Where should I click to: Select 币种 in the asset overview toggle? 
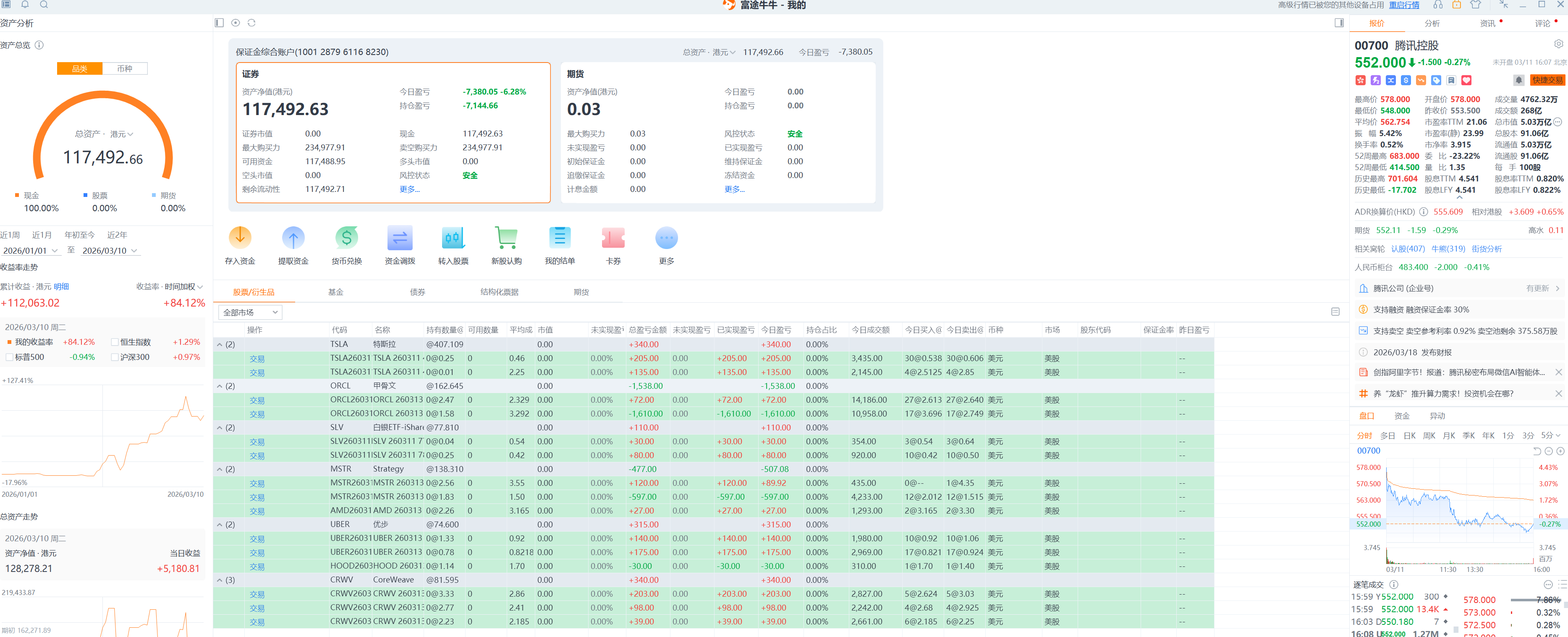[125, 69]
